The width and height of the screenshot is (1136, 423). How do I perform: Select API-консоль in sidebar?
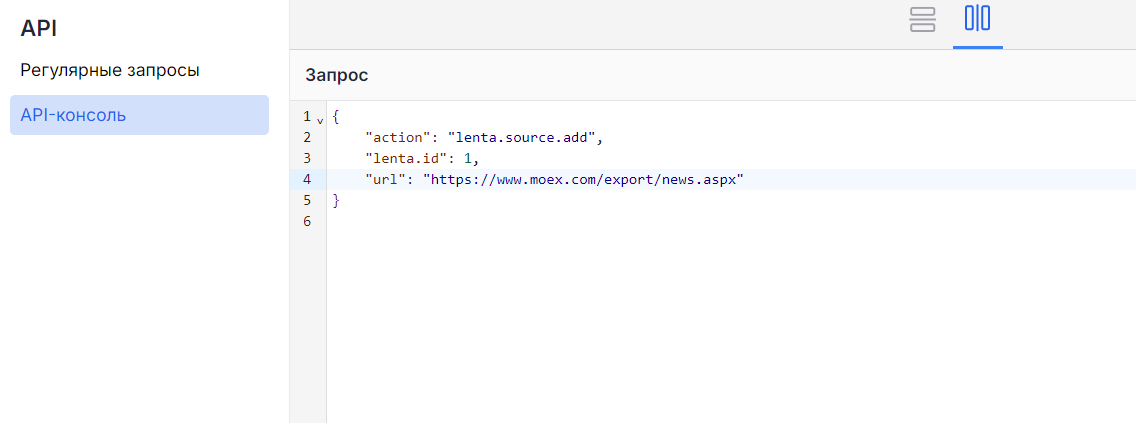tap(139, 115)
